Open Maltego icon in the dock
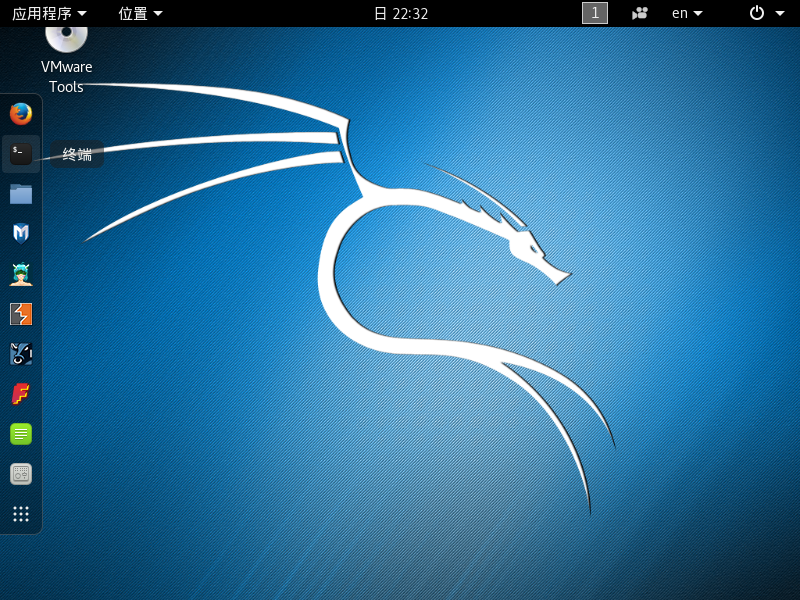This screenshot has width=800, height=600. pos(21,354)
